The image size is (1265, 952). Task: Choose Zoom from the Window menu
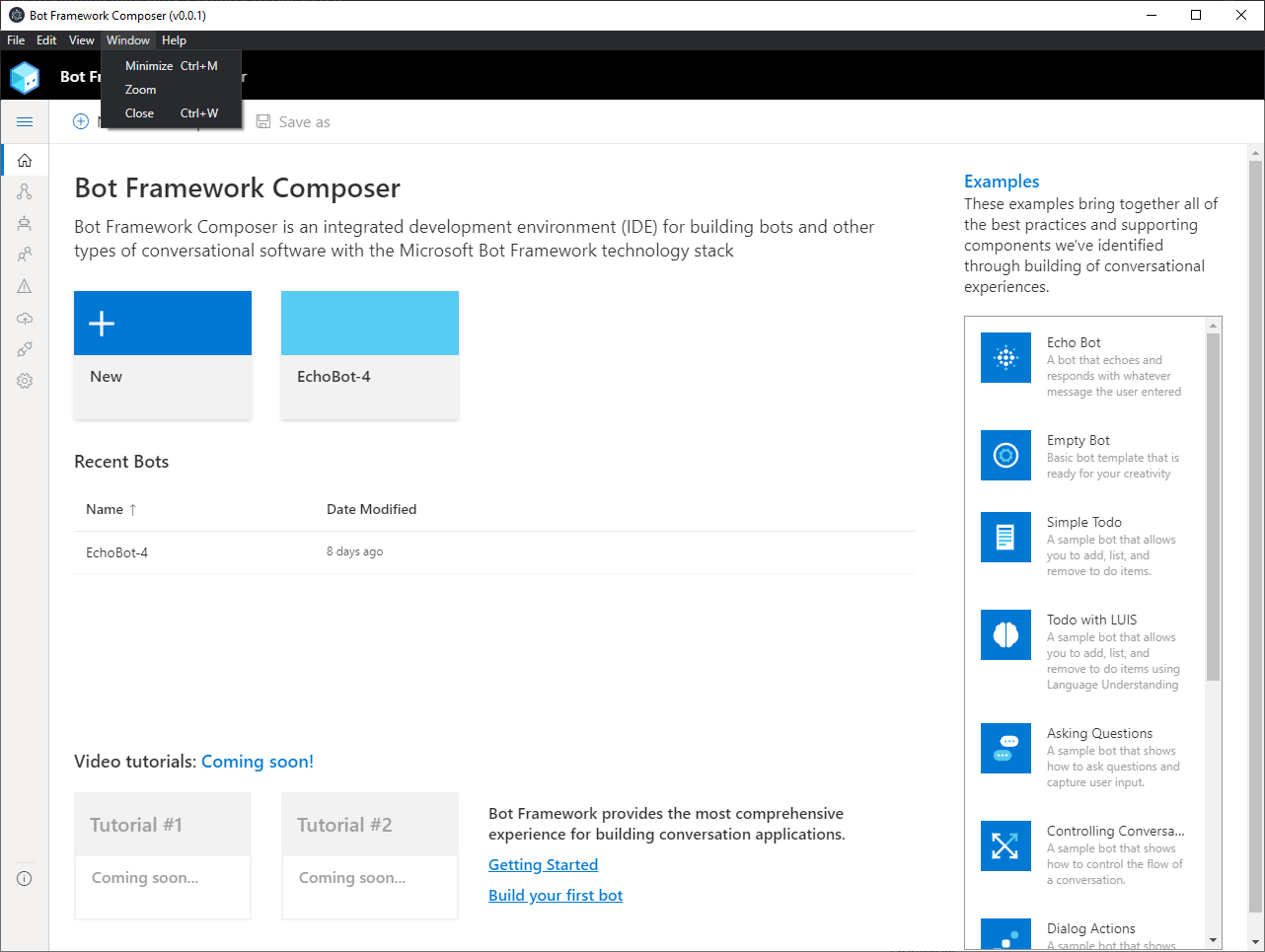[172, 90]
